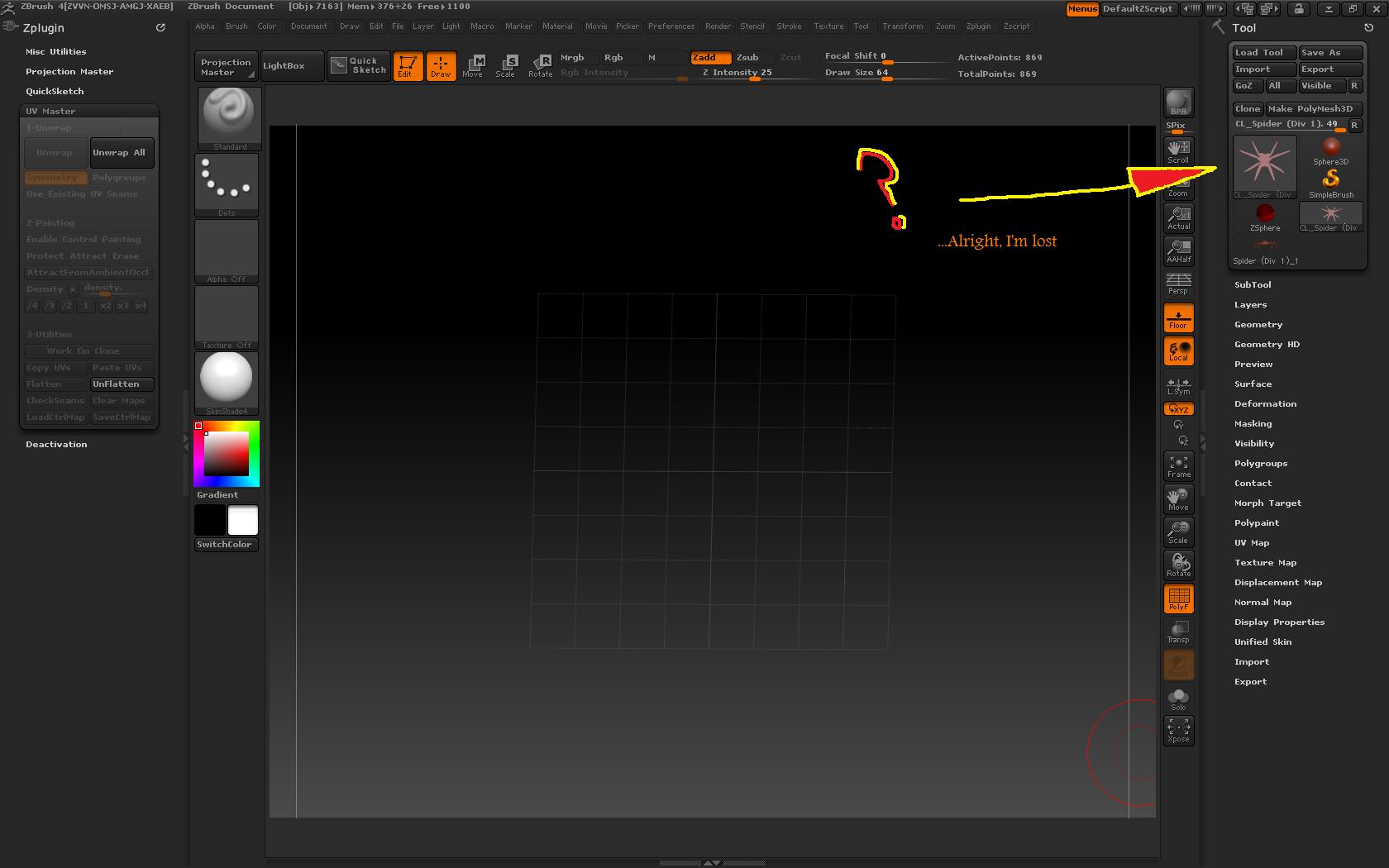1389x868 pixels.
Task: Expand the Geometry subpalette
Action: (x=1258, y=325)
